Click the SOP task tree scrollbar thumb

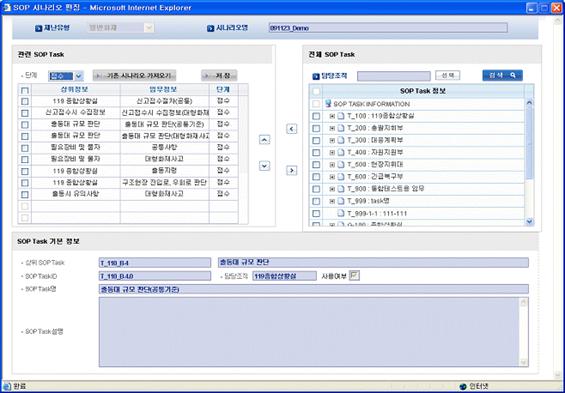[529, 142]
